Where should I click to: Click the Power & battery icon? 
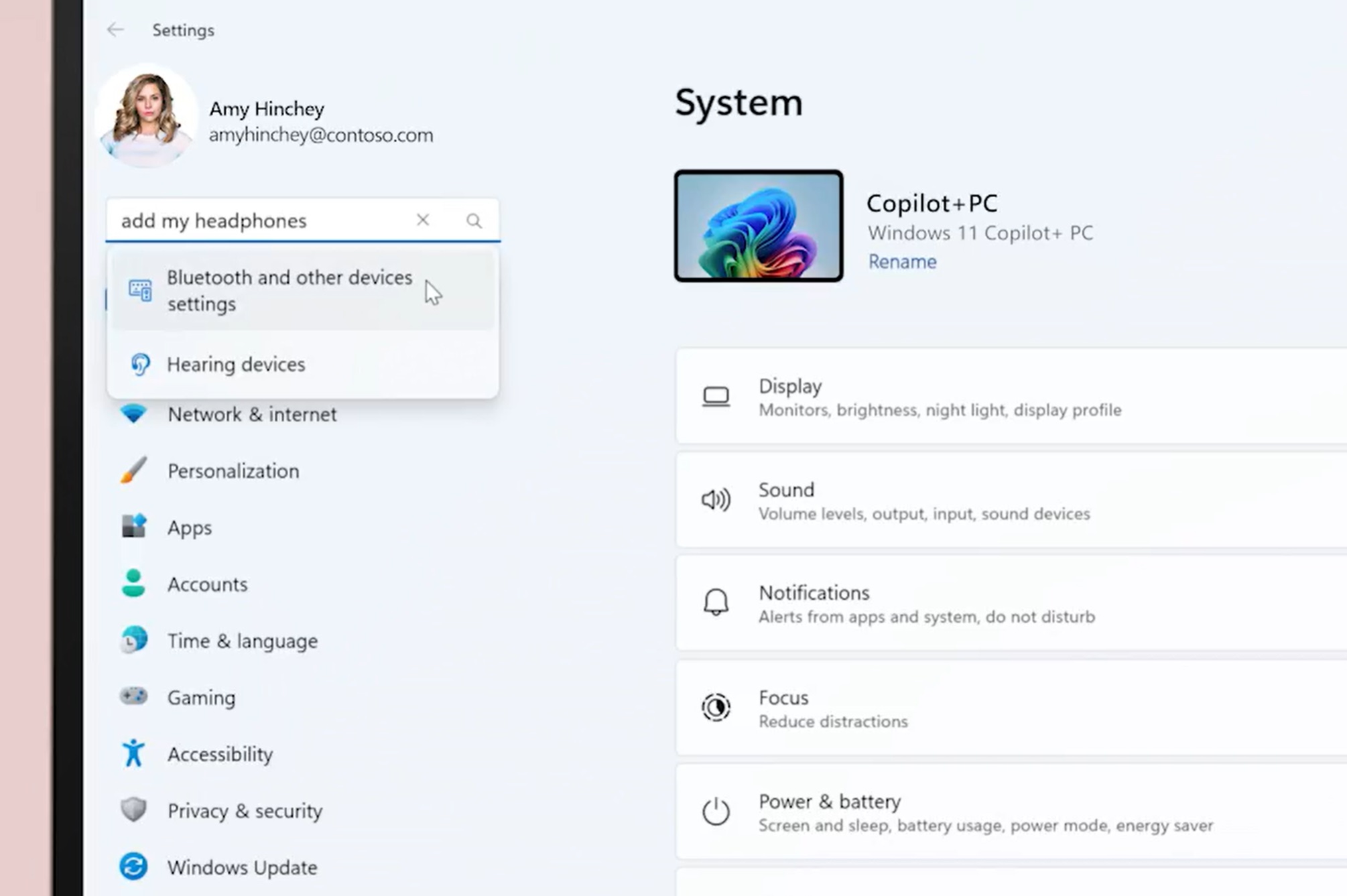click(x=716, y=812)
